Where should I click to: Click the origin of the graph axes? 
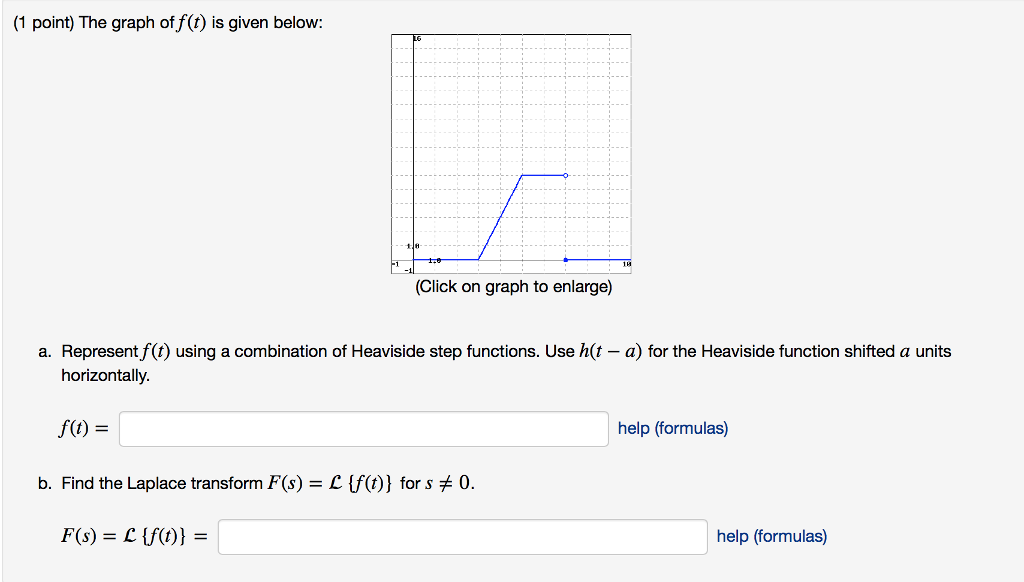pyautogui.click(x=412, y=260)
